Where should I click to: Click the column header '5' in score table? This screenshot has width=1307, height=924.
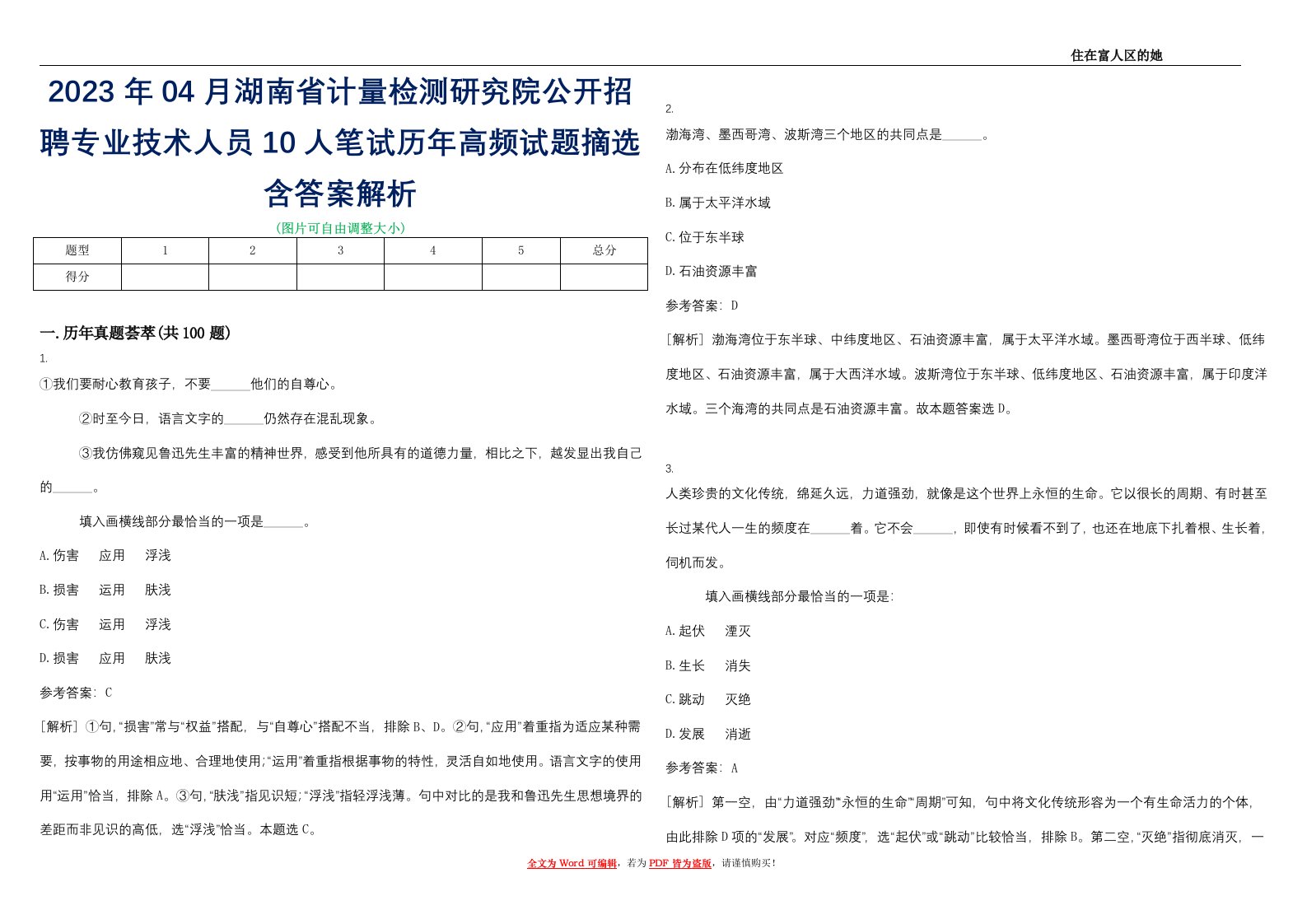pos(520,250)
